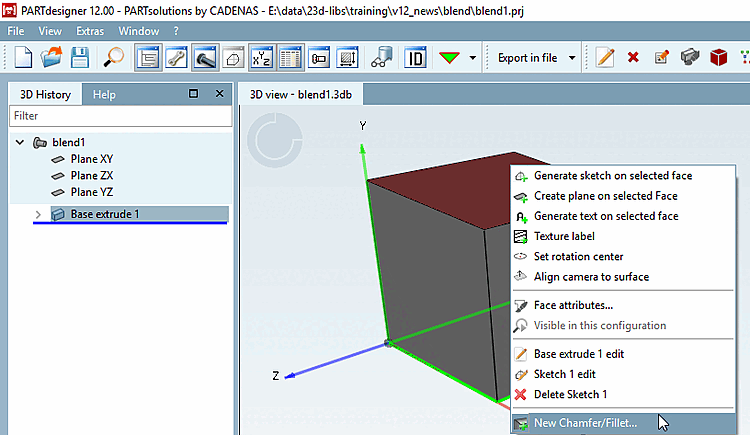The image size is (750, 435).
Task: Switch to the 3D History tab
Action: tap(45, 95)
